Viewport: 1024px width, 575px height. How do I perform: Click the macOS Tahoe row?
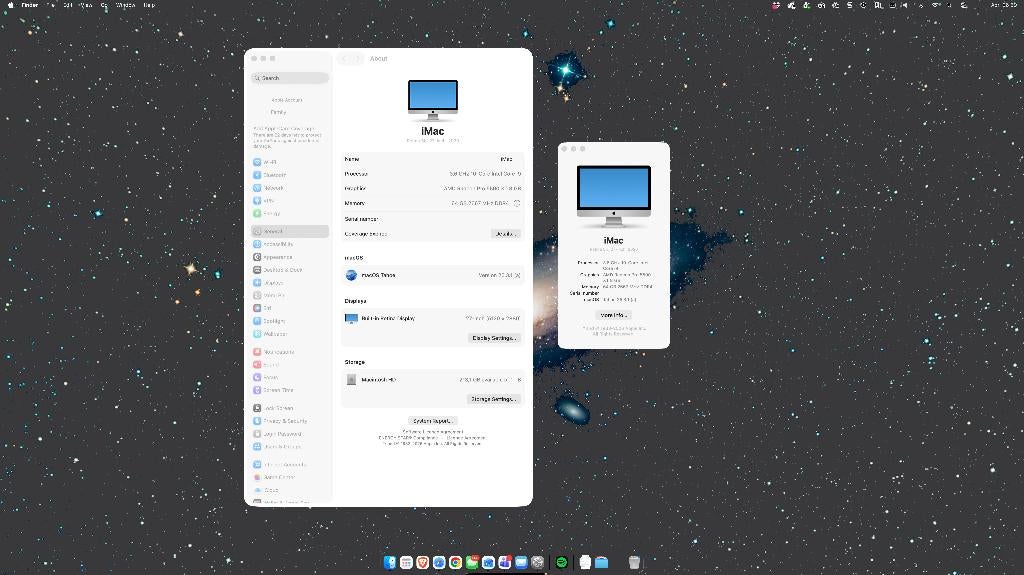432,276
